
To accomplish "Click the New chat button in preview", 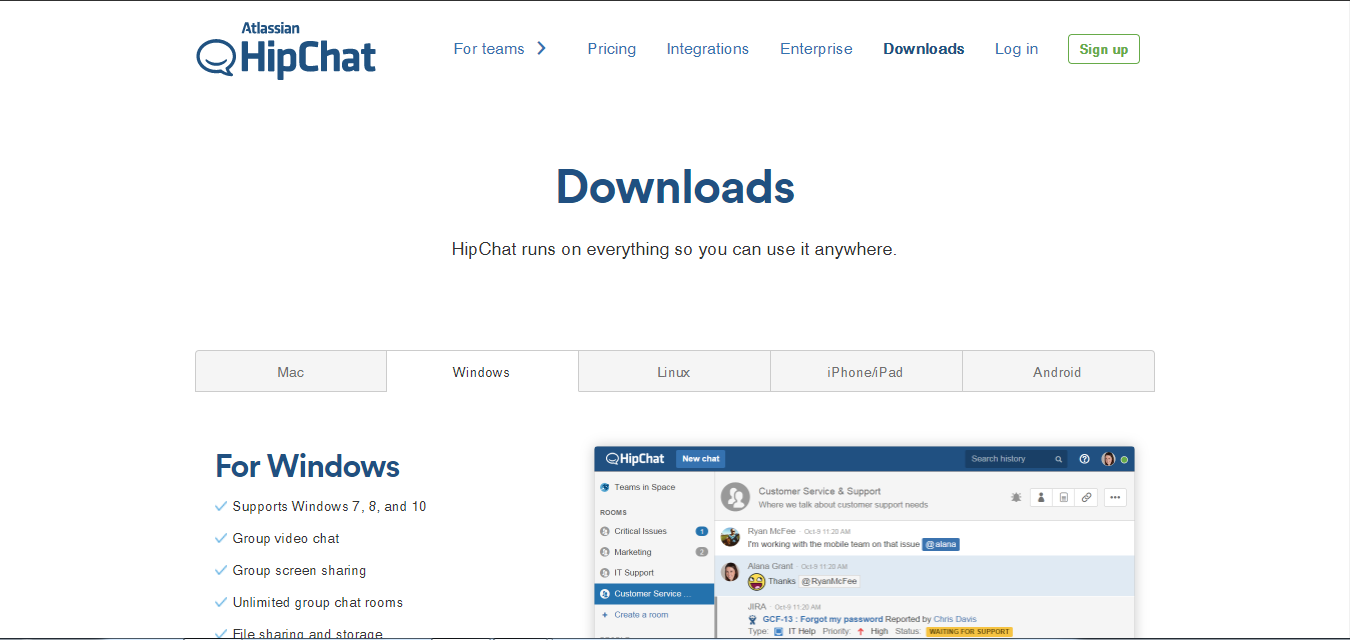I will tap(700, 459).
